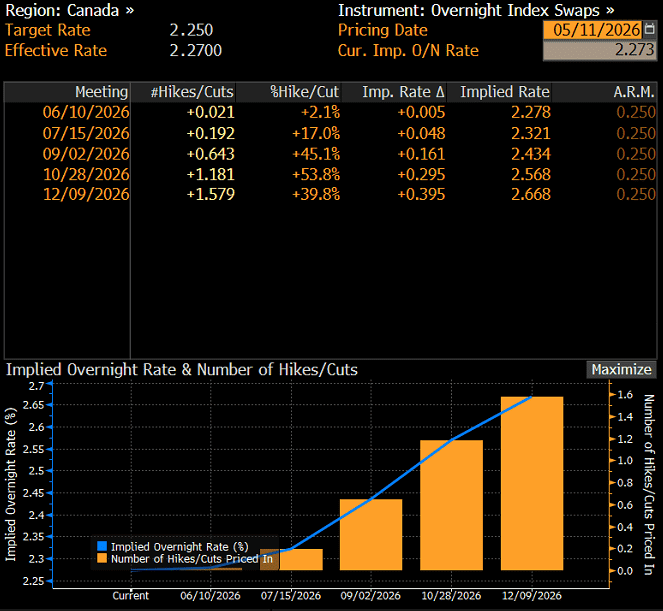
Task: Click the orange chart bar for 12/09/2026
Action: [x=532, y=483]
